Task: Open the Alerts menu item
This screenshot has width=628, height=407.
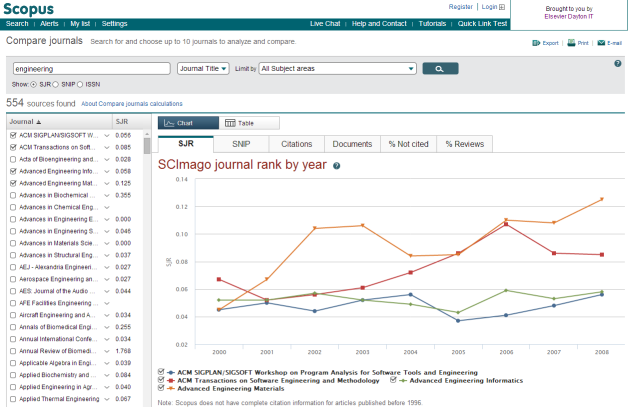Action: [49, 24]
